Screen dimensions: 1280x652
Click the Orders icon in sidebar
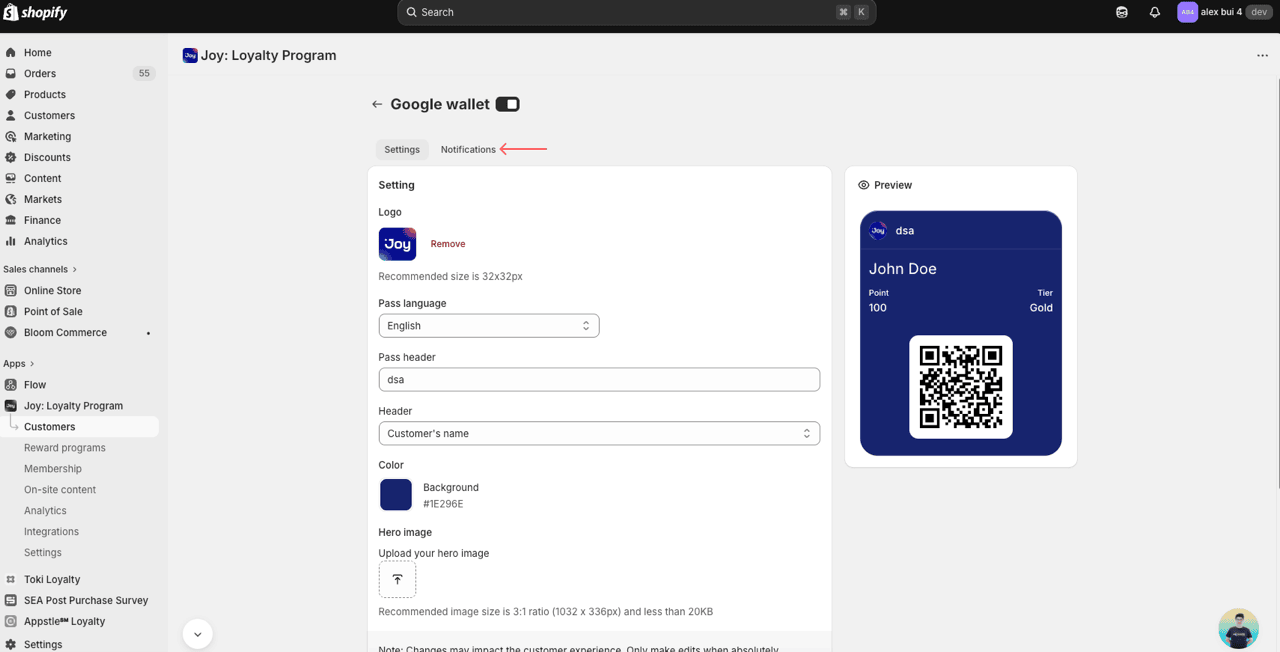coord(11,74)
